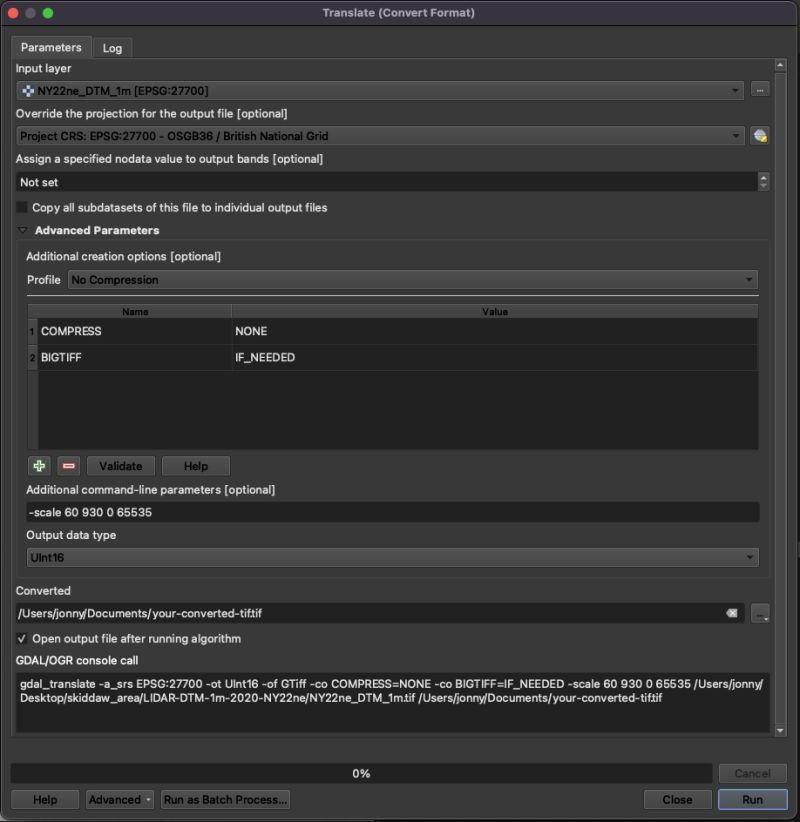The width and height of the screenshot is (800, 822).
Task: Click the progress bar at 0%
Action: point(360,772)
